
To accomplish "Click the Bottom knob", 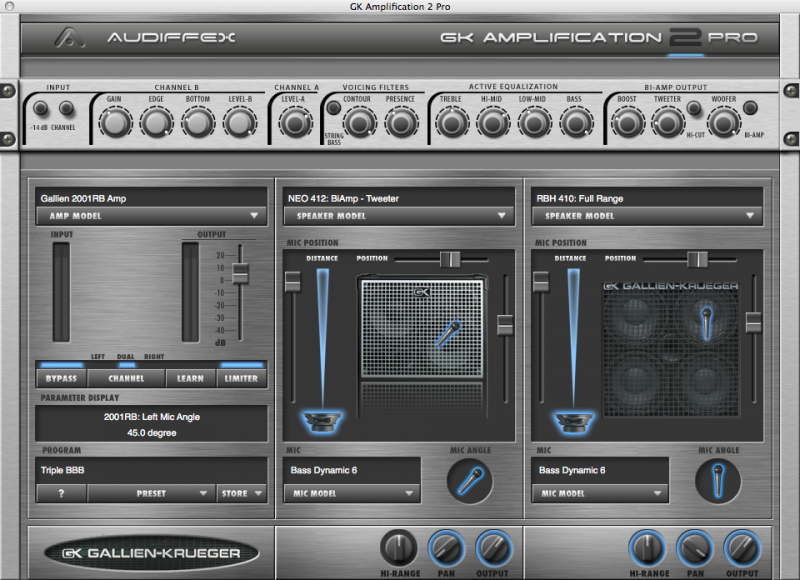I will tap(198, 123).
